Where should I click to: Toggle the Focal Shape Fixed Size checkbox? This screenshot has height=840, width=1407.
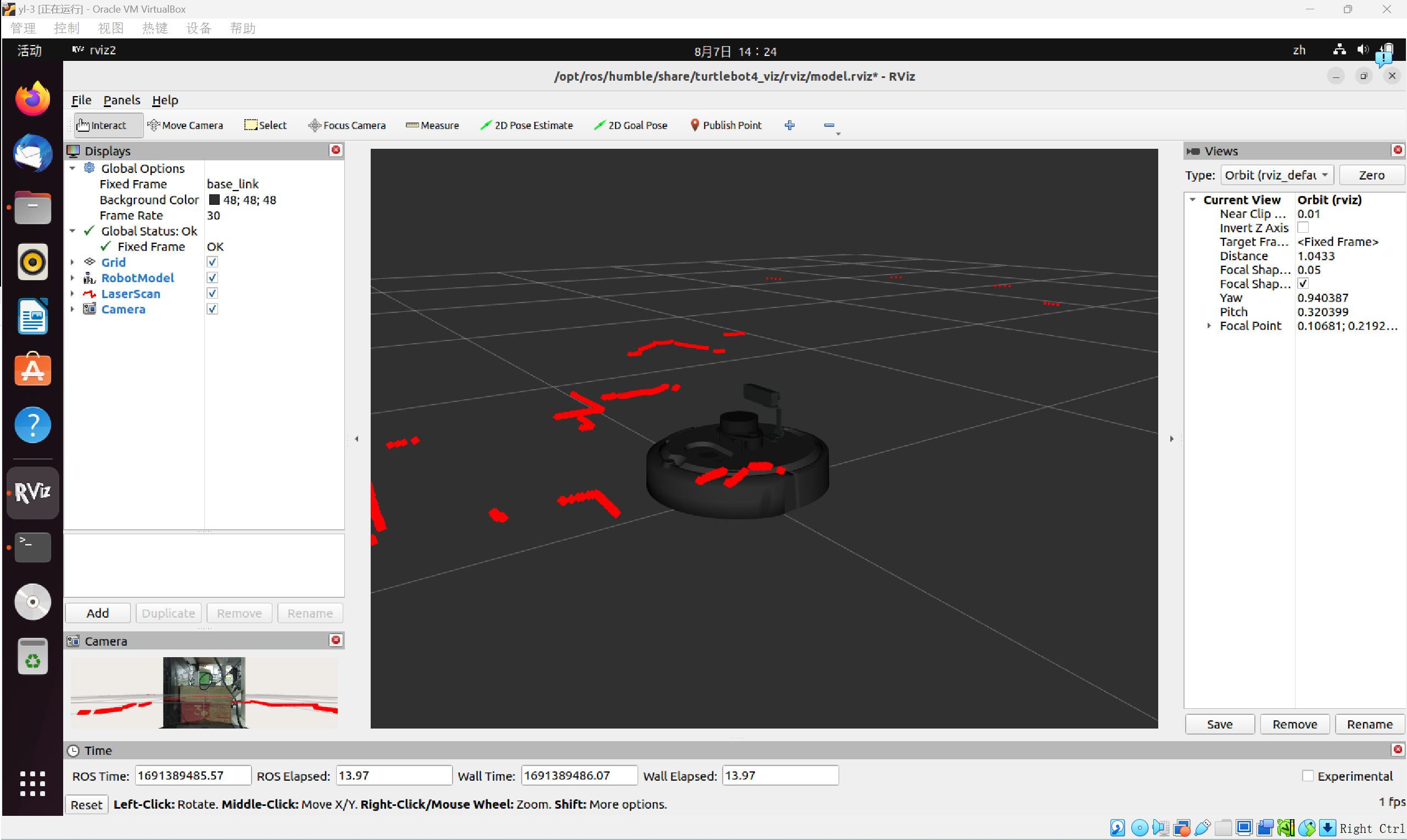pyautogui.click(x=1303, y=284)
